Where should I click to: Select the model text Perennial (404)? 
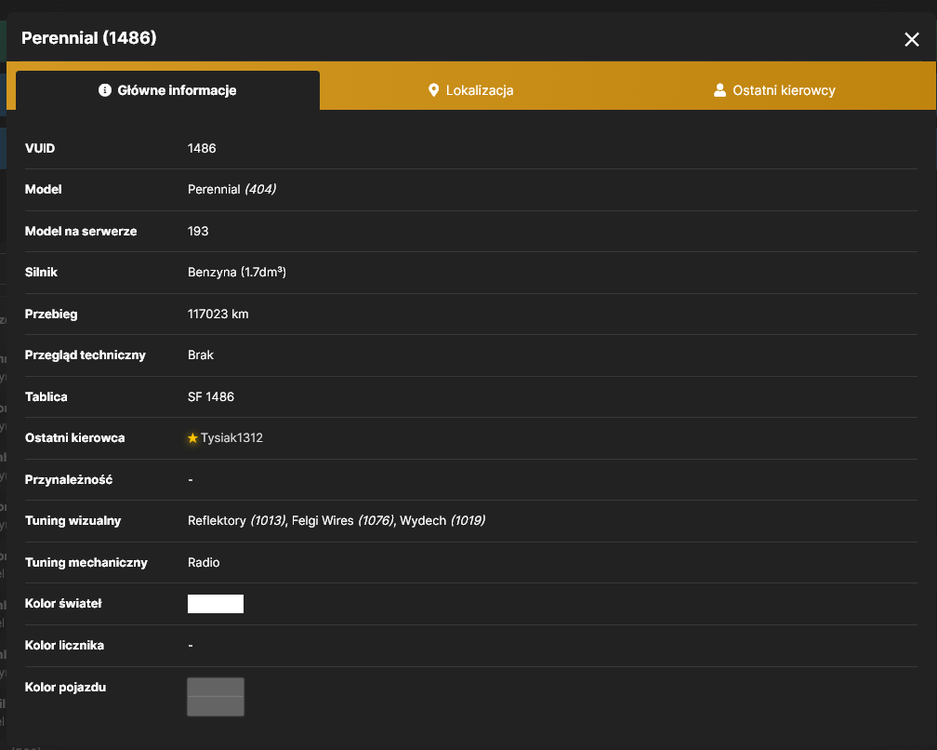[232, 189]
